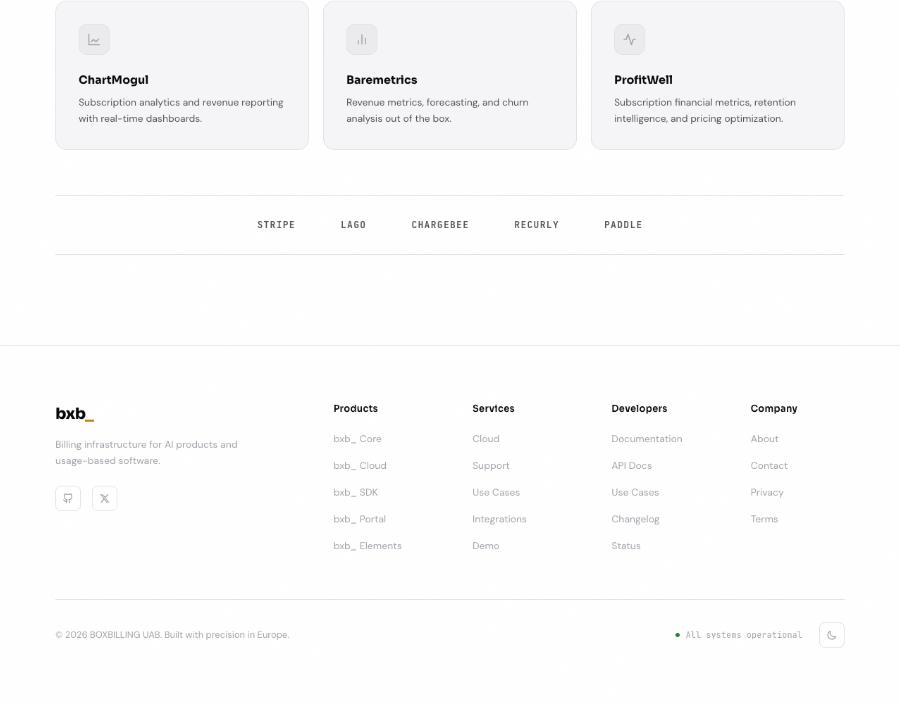900x704 pixels.
Task: Click the Products column heading
Action: (356, 409)
